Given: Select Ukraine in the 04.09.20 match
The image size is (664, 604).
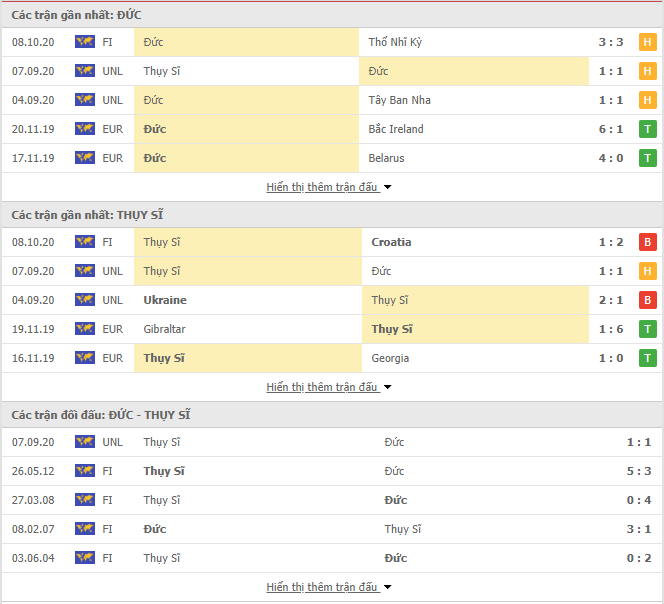Looking at the screenshot, I should click(x=165, y=300).
